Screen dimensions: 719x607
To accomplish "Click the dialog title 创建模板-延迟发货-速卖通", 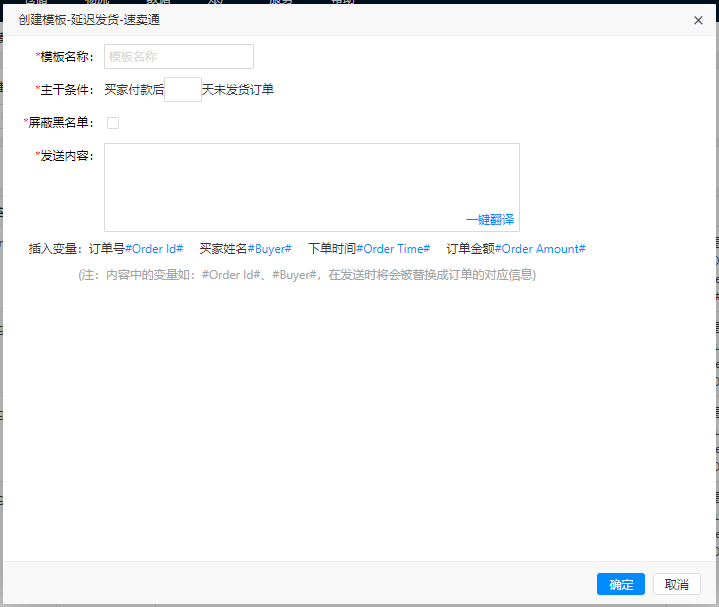I will pos(89,20).
